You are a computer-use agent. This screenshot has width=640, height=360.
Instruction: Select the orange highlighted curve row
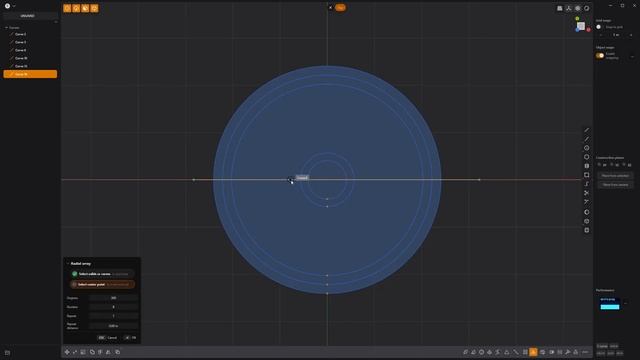[x=30, y=74]
